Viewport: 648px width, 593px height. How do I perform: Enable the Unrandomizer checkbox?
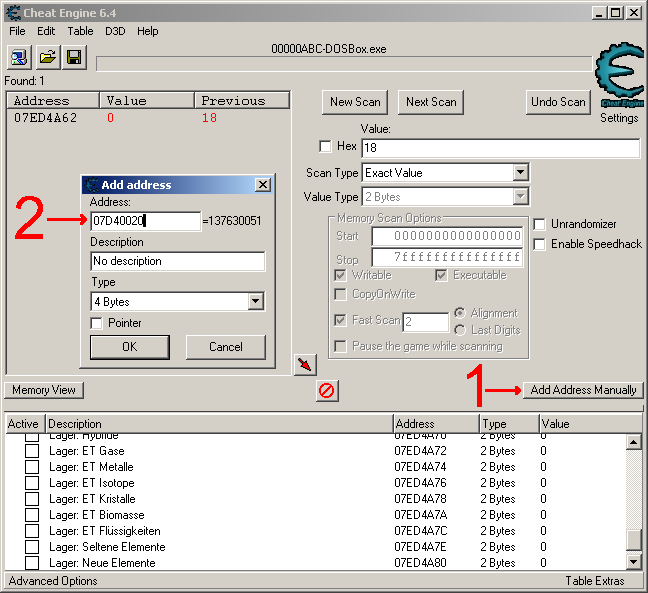pos(539,224)
